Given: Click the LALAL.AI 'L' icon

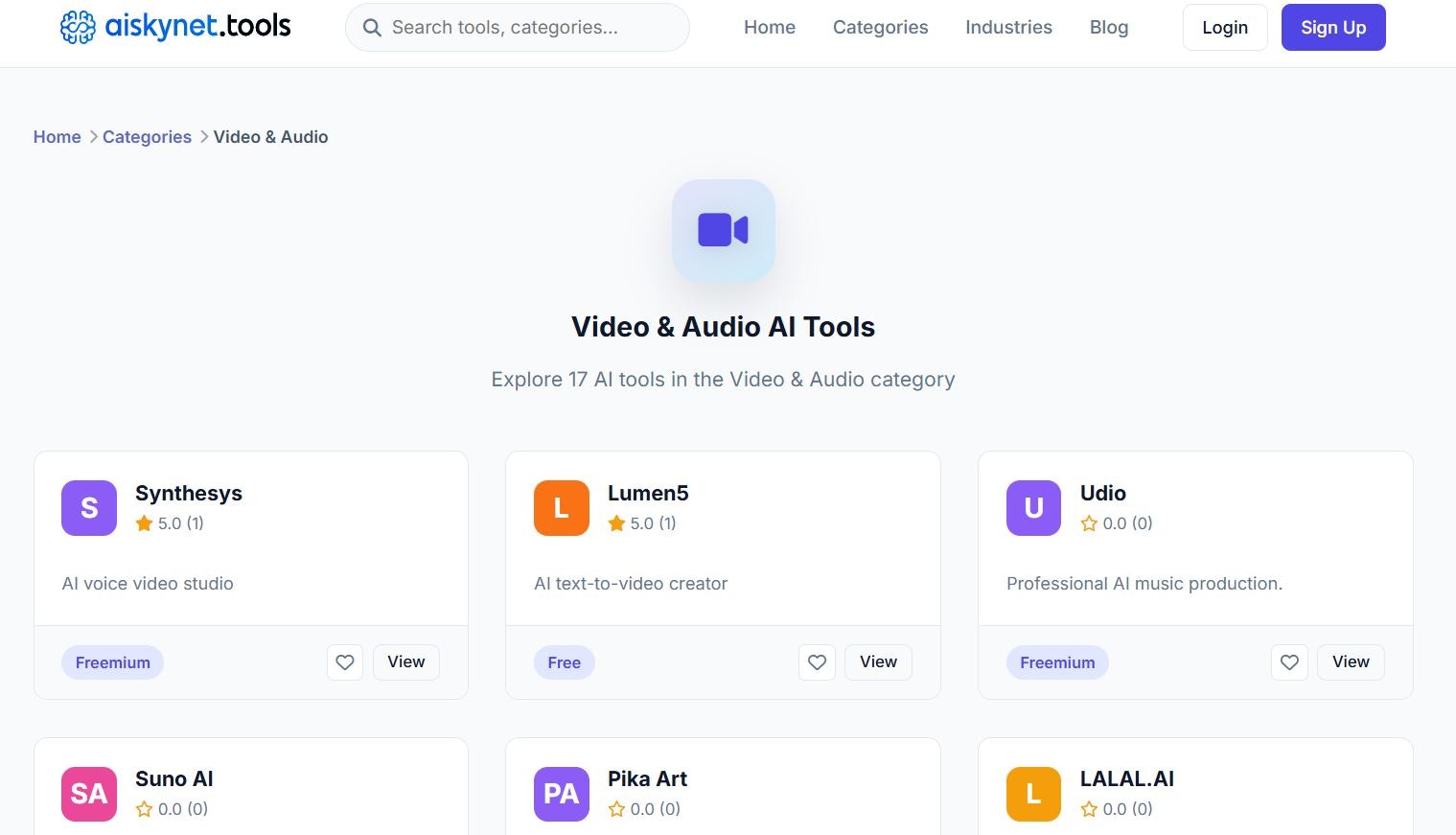Looking at the screenshot, I should click(x=1032, y=794).
